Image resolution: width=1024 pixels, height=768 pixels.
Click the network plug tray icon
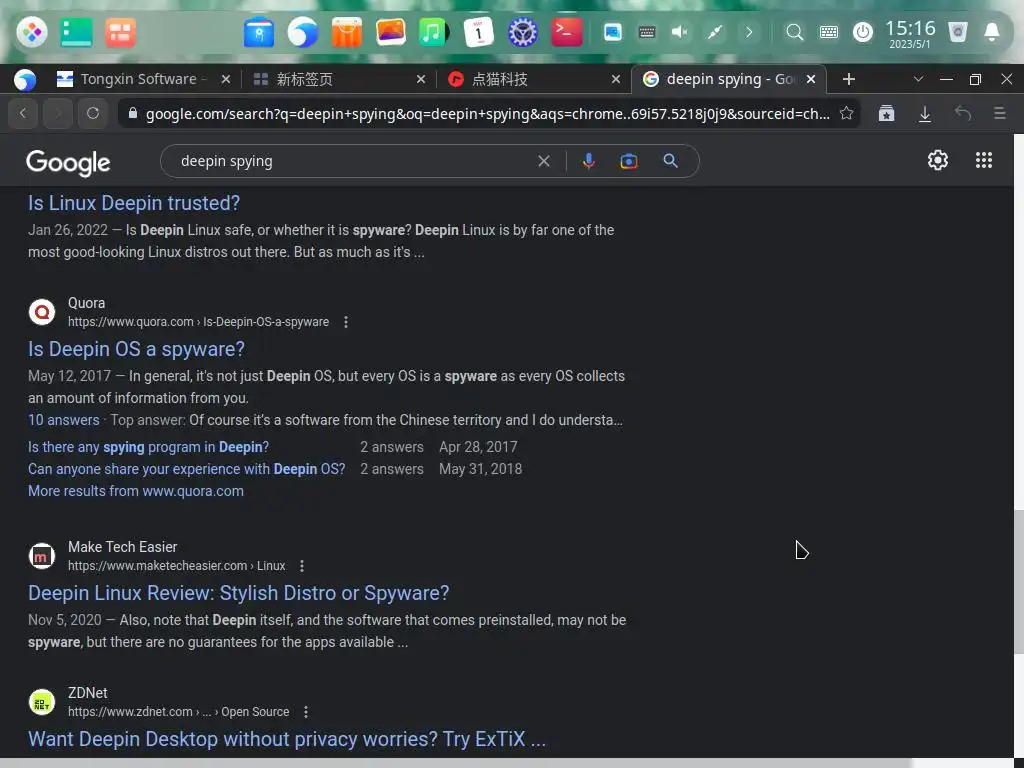click(714, 32)
